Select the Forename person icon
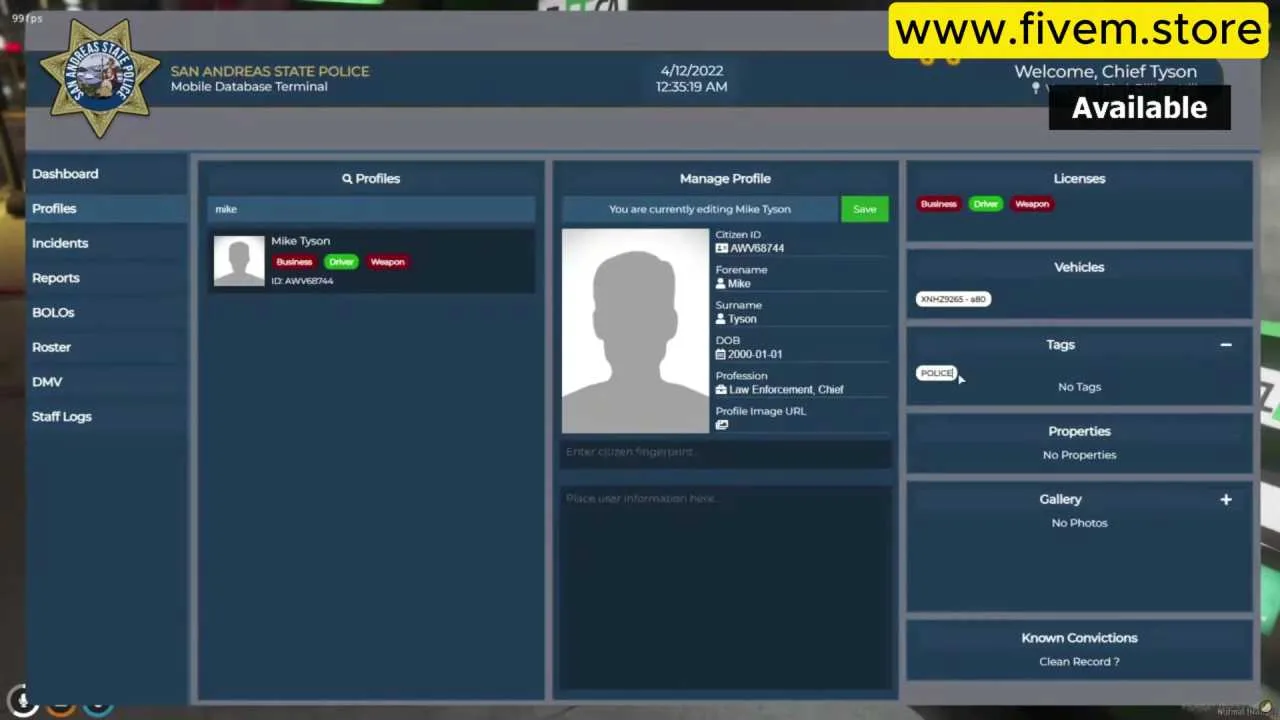Image resolution: width=1280 pixels, height=720 pixels. pyautogui.click(x=722, y=283)
